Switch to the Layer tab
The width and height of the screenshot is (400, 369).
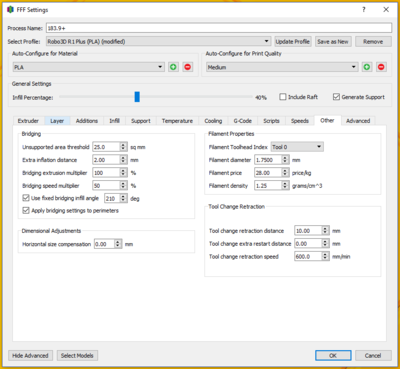(57, 121)
